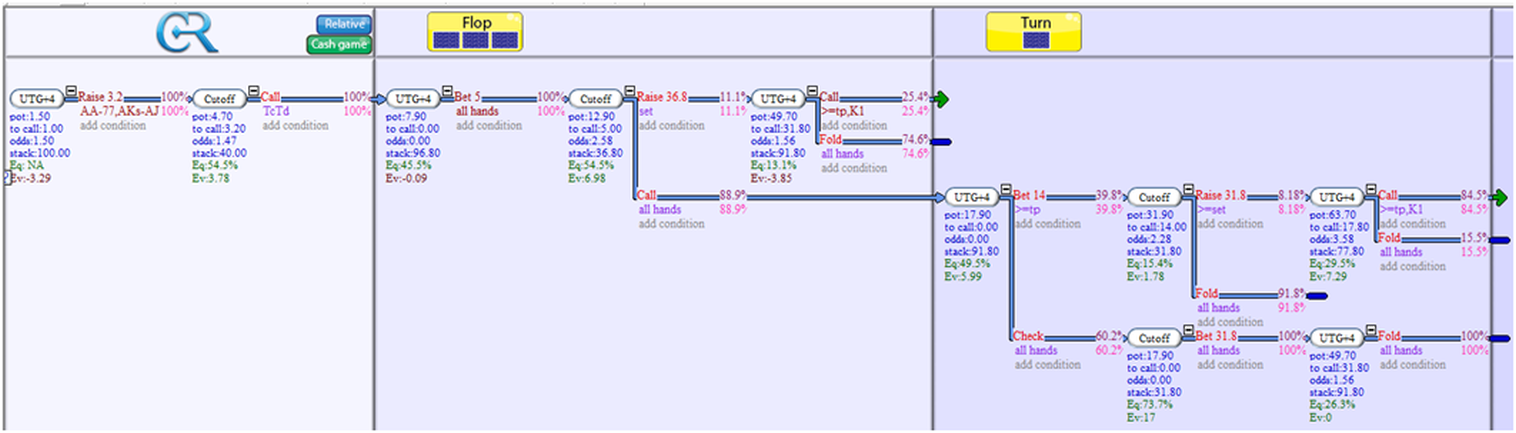The height and width of the screenshot is (433, 1516).
Task: Select the UTG+4 node facing Raise 36.8
Action: coord(777,99)
